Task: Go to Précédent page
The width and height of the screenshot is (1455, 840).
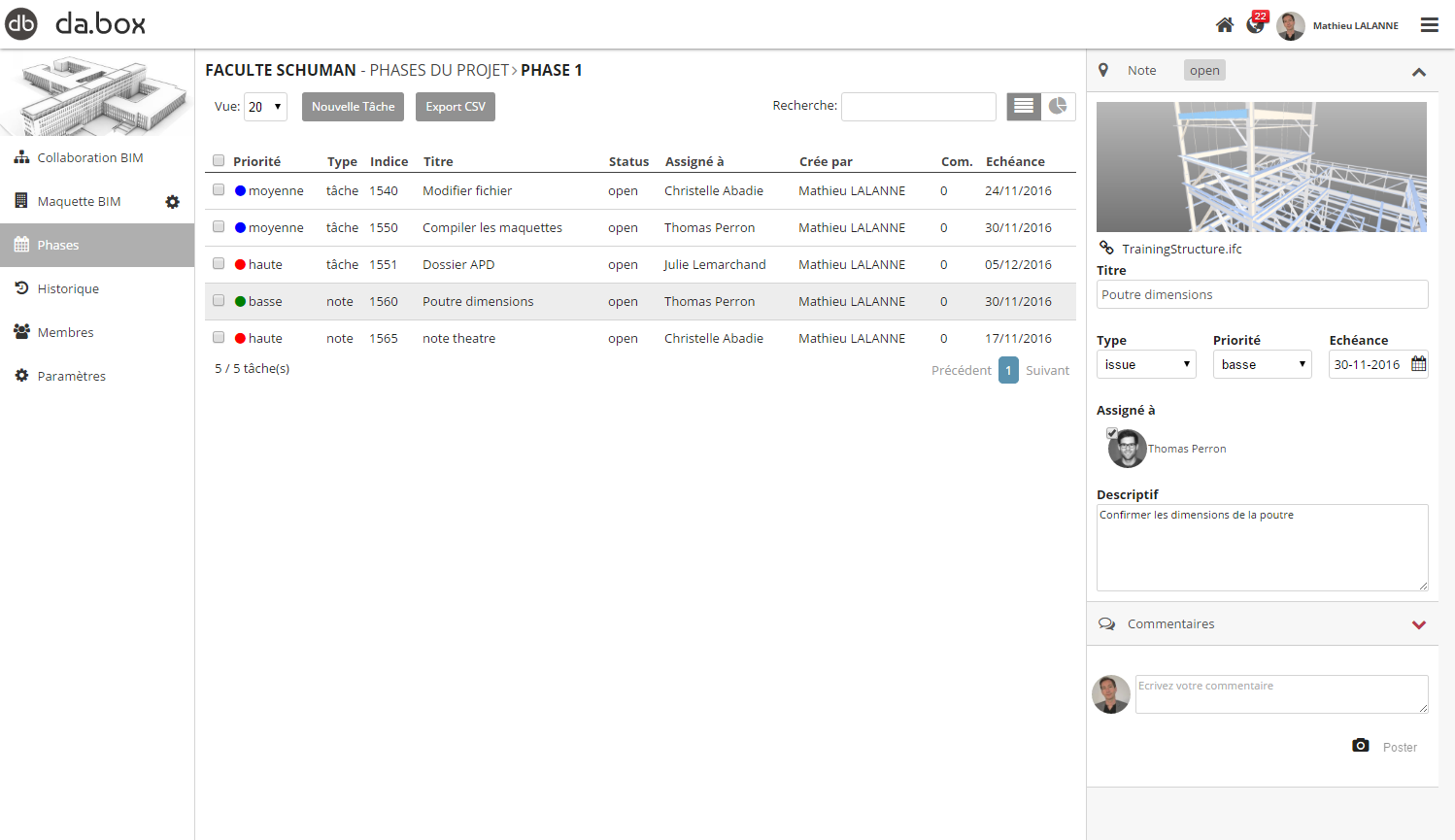Action: click(962, 370)
